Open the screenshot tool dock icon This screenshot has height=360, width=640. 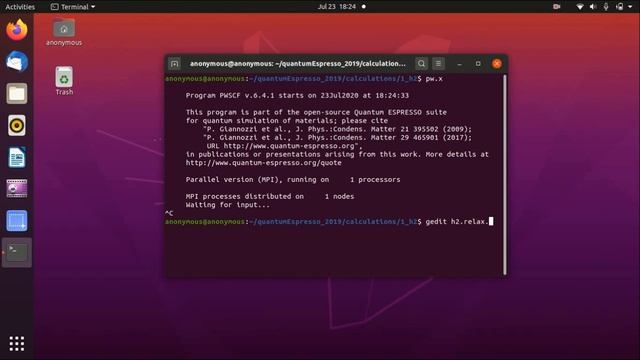[x=17, y=221]
